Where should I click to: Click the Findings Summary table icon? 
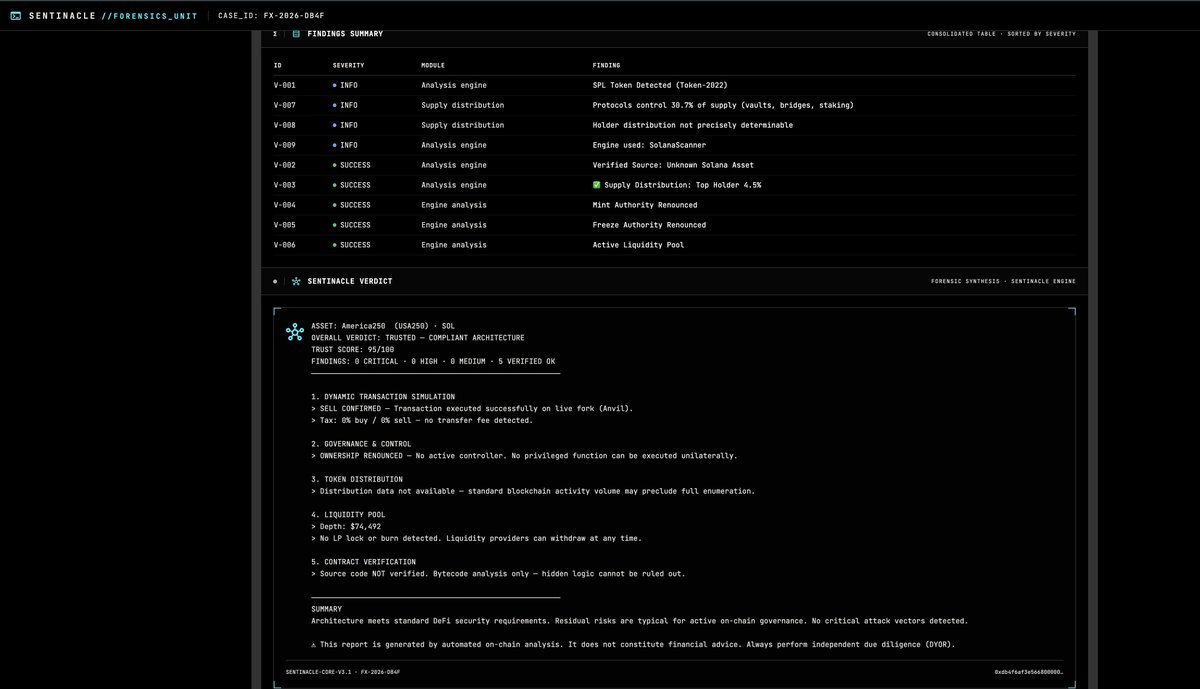click(296, 34)
